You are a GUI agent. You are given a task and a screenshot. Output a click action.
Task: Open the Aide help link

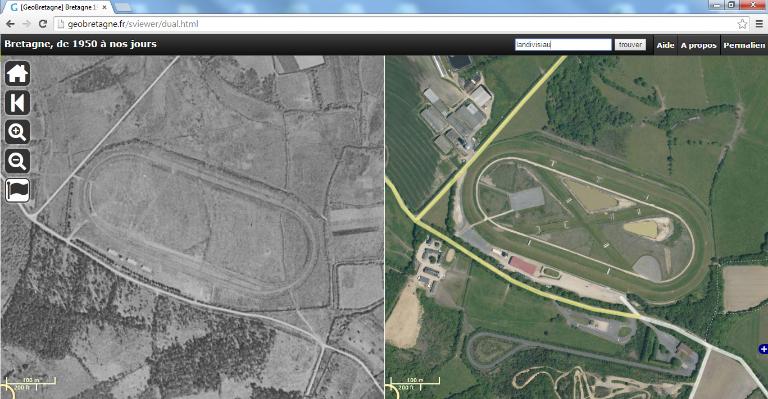(665, 45)
